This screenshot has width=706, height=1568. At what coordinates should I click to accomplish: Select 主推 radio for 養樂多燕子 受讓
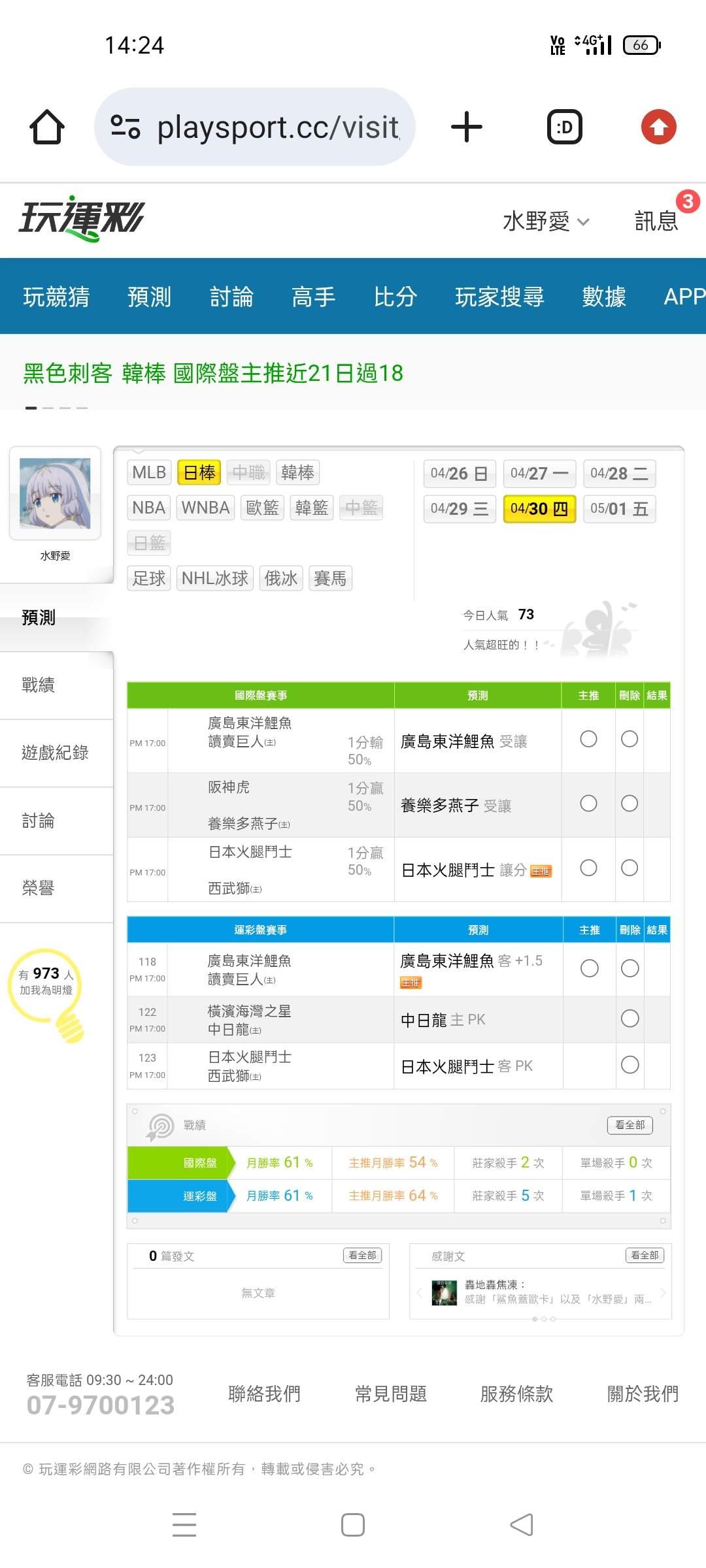[588, 803]
